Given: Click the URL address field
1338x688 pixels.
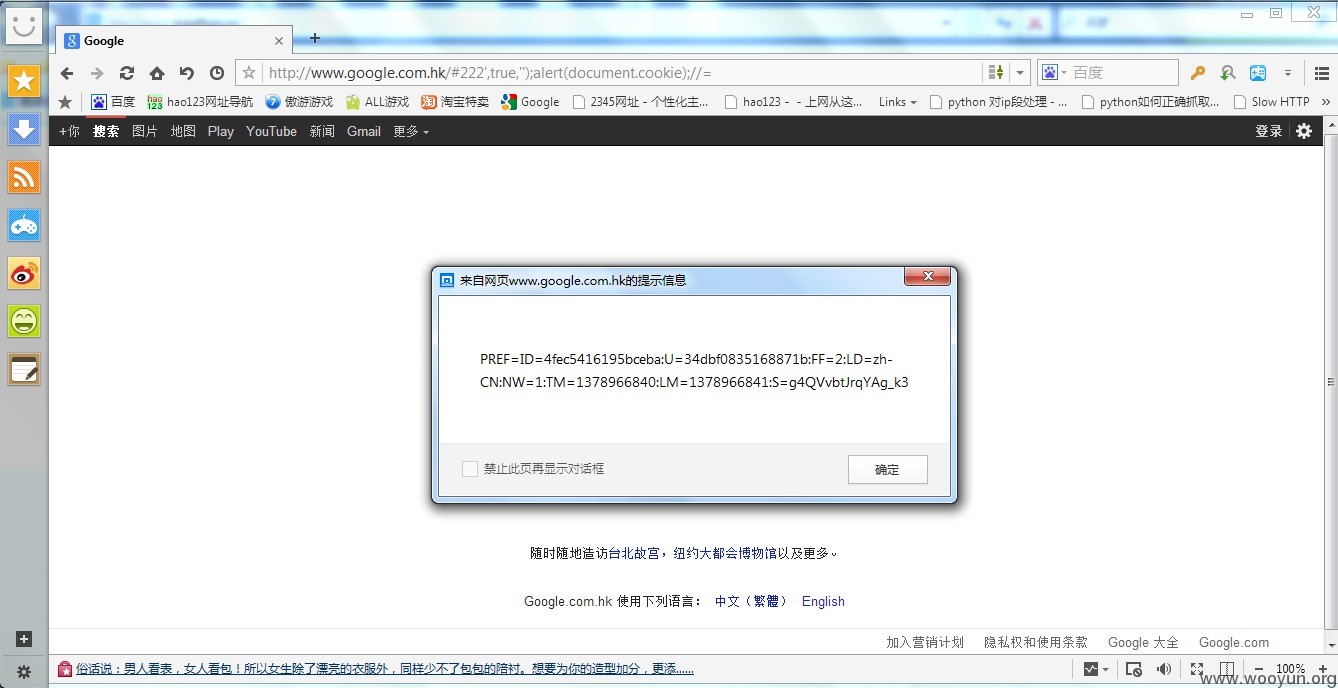Looking at the screenshot, I should 622,73.
